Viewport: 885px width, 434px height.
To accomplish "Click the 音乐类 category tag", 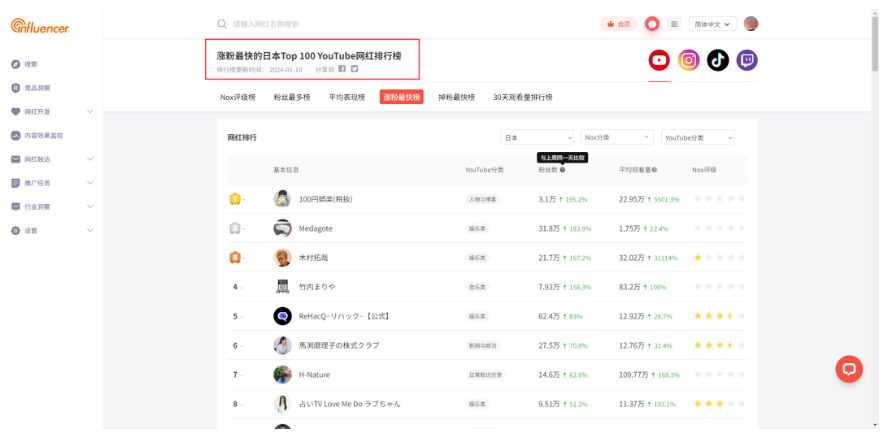I will coord(477,287).
